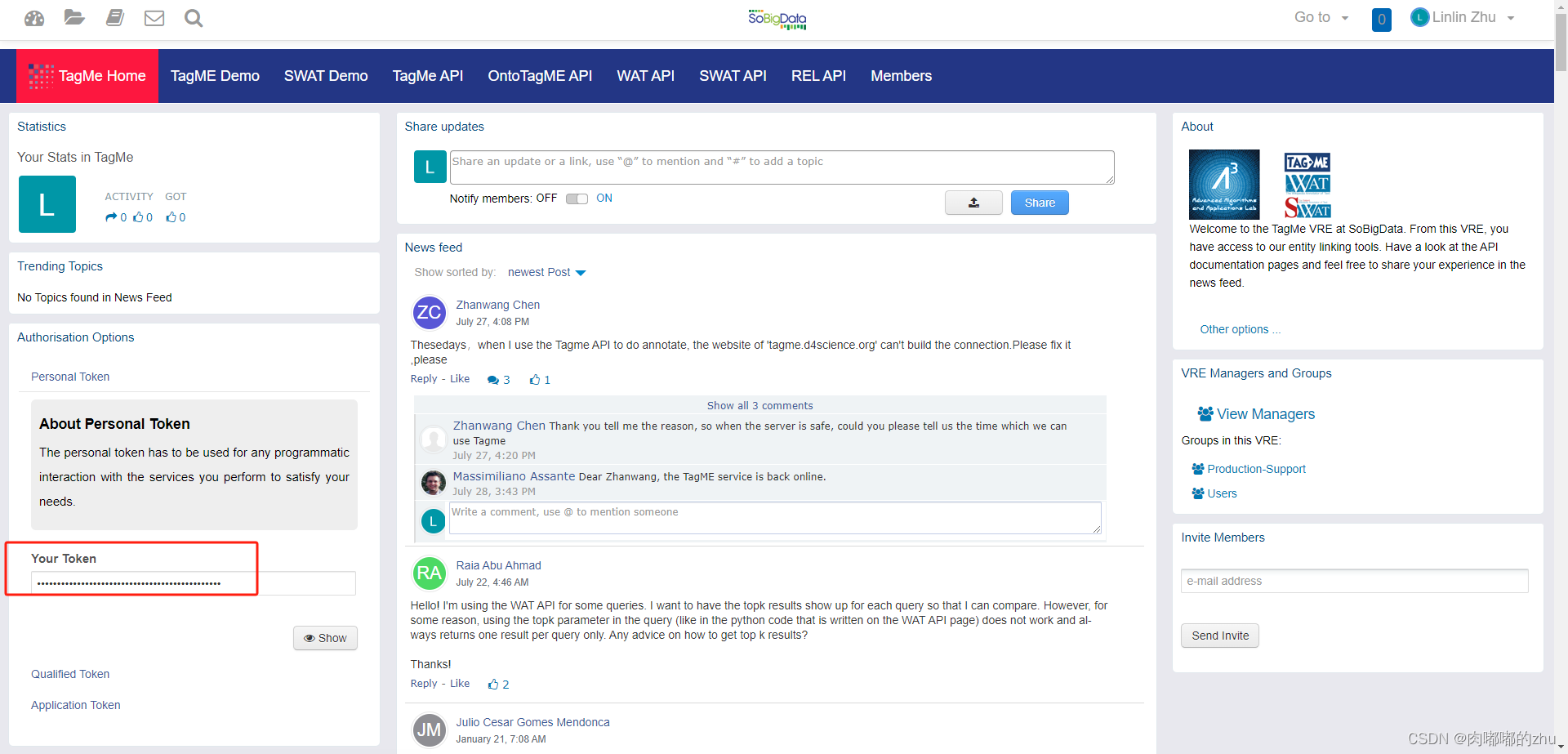The image size is (1568, 754).
Task: Open the WAT API tab
Action: pos(646,76)
